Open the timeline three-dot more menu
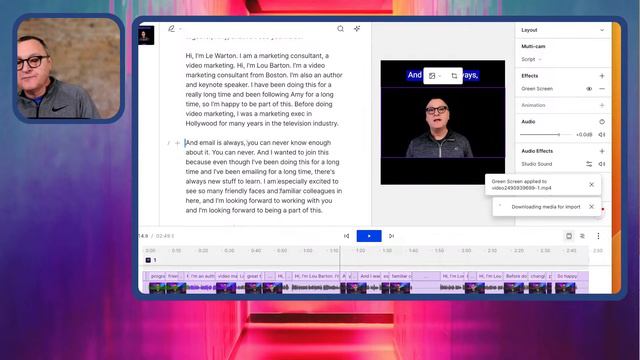The height and width of the screenshot is (360, 640). click(x=598, y=236)
